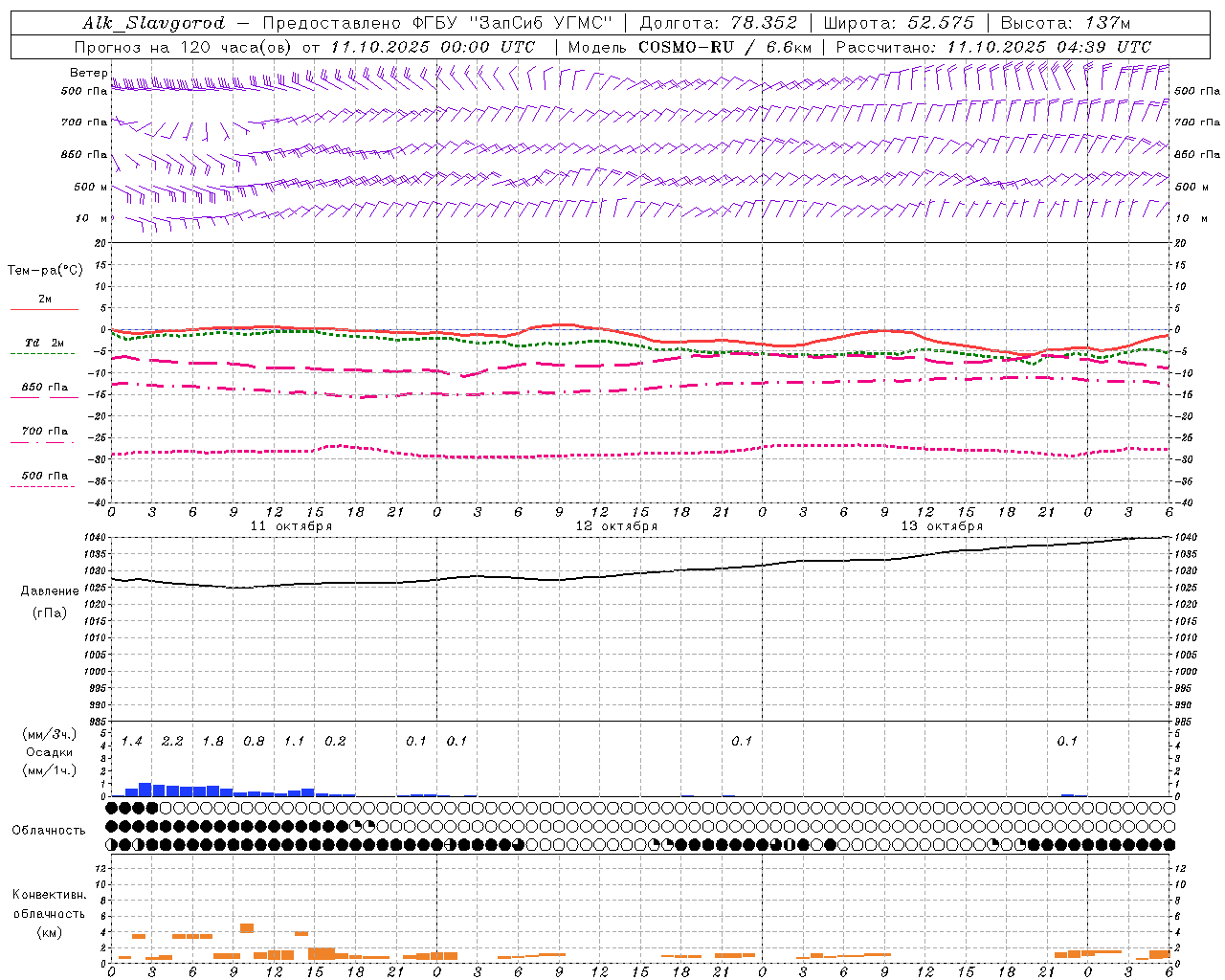
Task: Click the 'Высота: 137м' elevation text
Action: [x=1065, y=23]
